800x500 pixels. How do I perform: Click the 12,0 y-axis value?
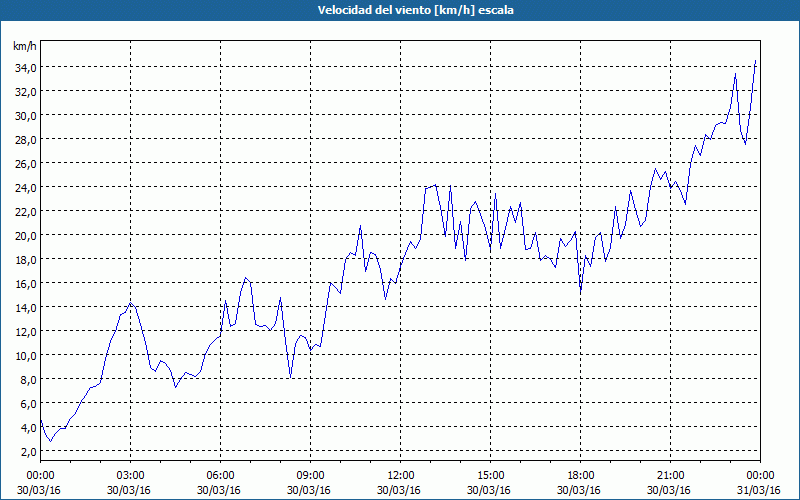pos(24,331)
